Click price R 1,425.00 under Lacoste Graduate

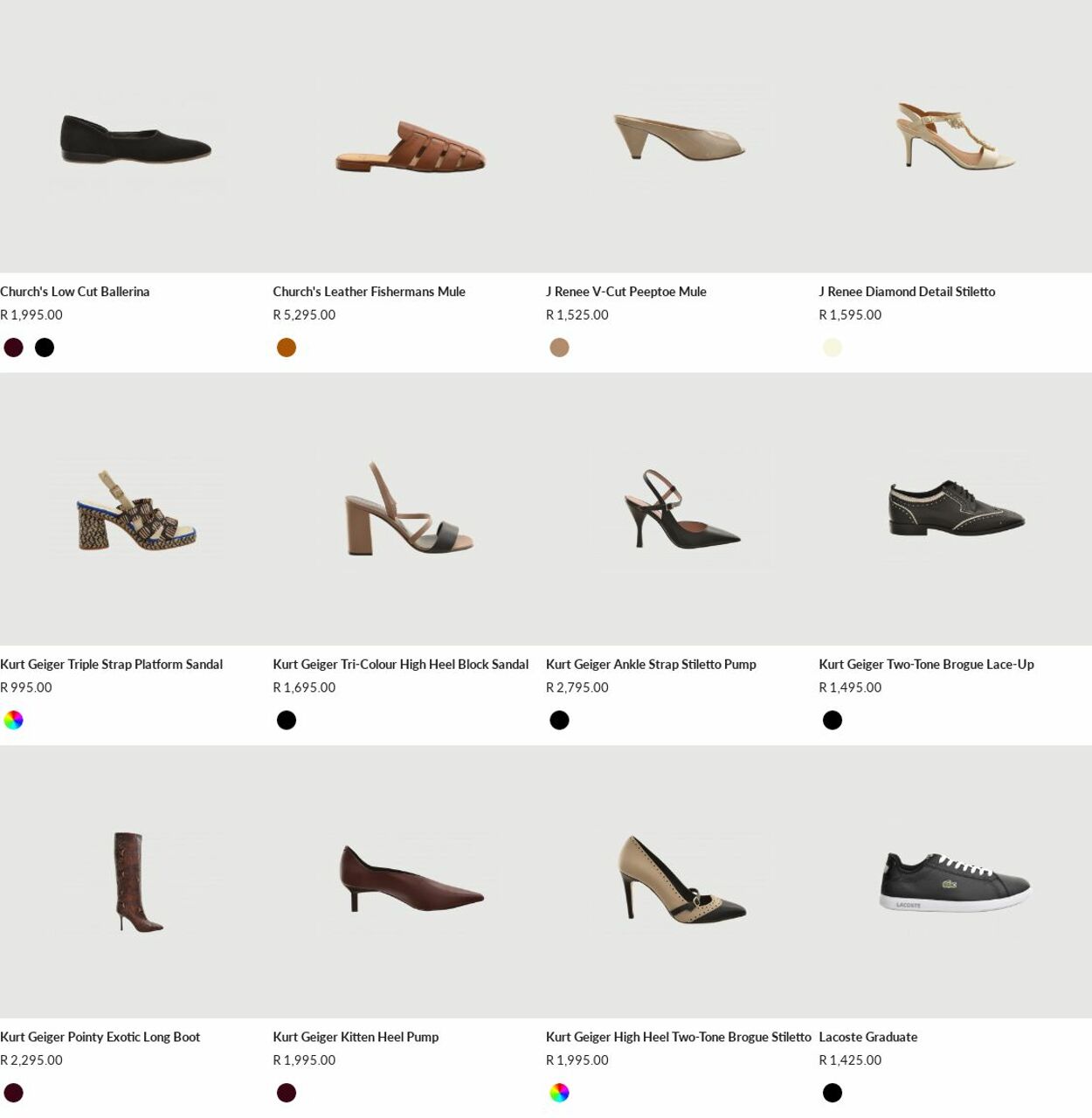(x=850, y=1061)
